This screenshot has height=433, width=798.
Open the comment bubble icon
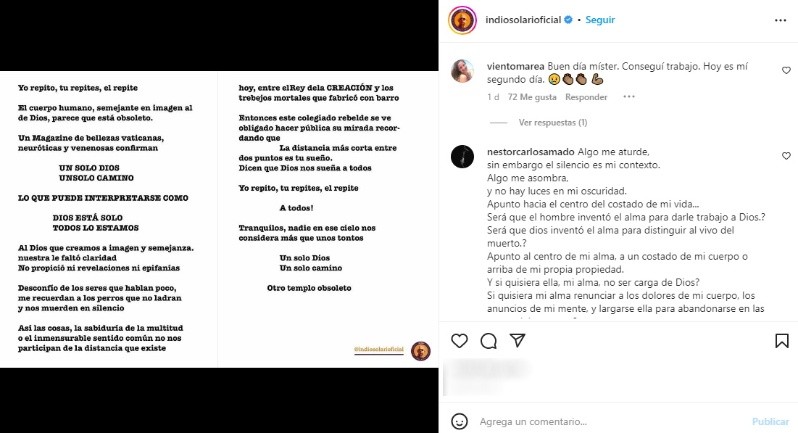point(489,341)
